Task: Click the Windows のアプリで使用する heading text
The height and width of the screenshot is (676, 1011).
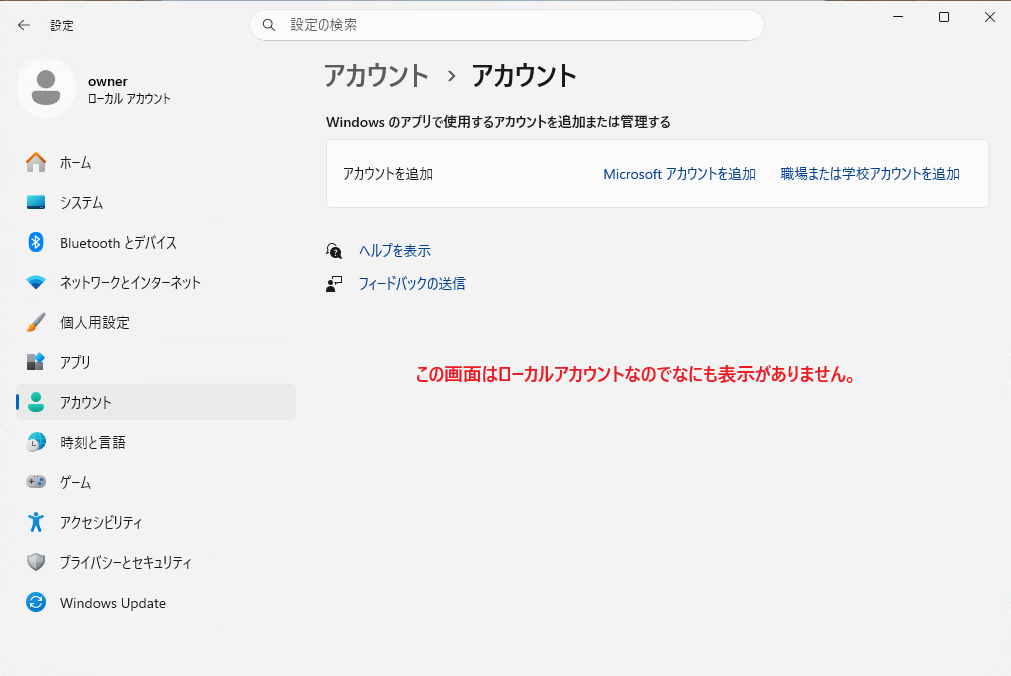Action: point(498,122)
